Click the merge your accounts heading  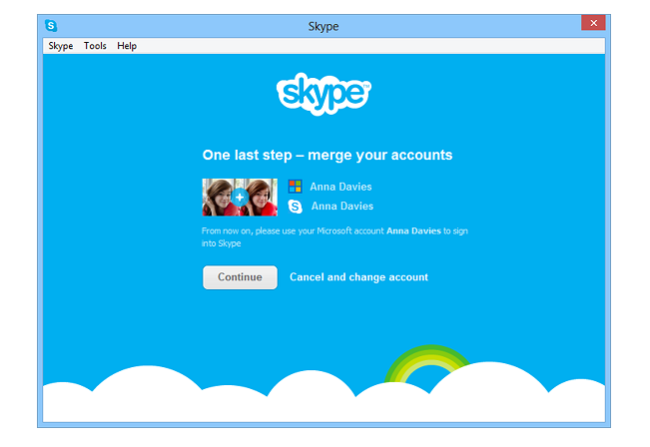[327, 155]
